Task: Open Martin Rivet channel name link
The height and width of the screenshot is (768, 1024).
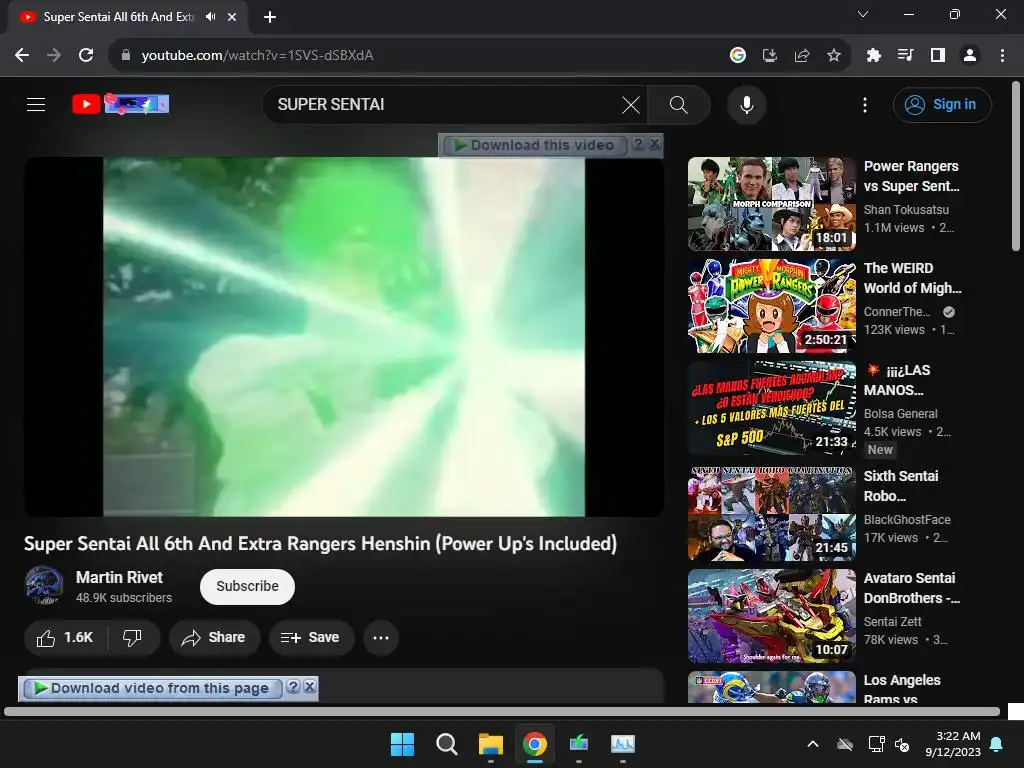Action: tap(119, 577)
